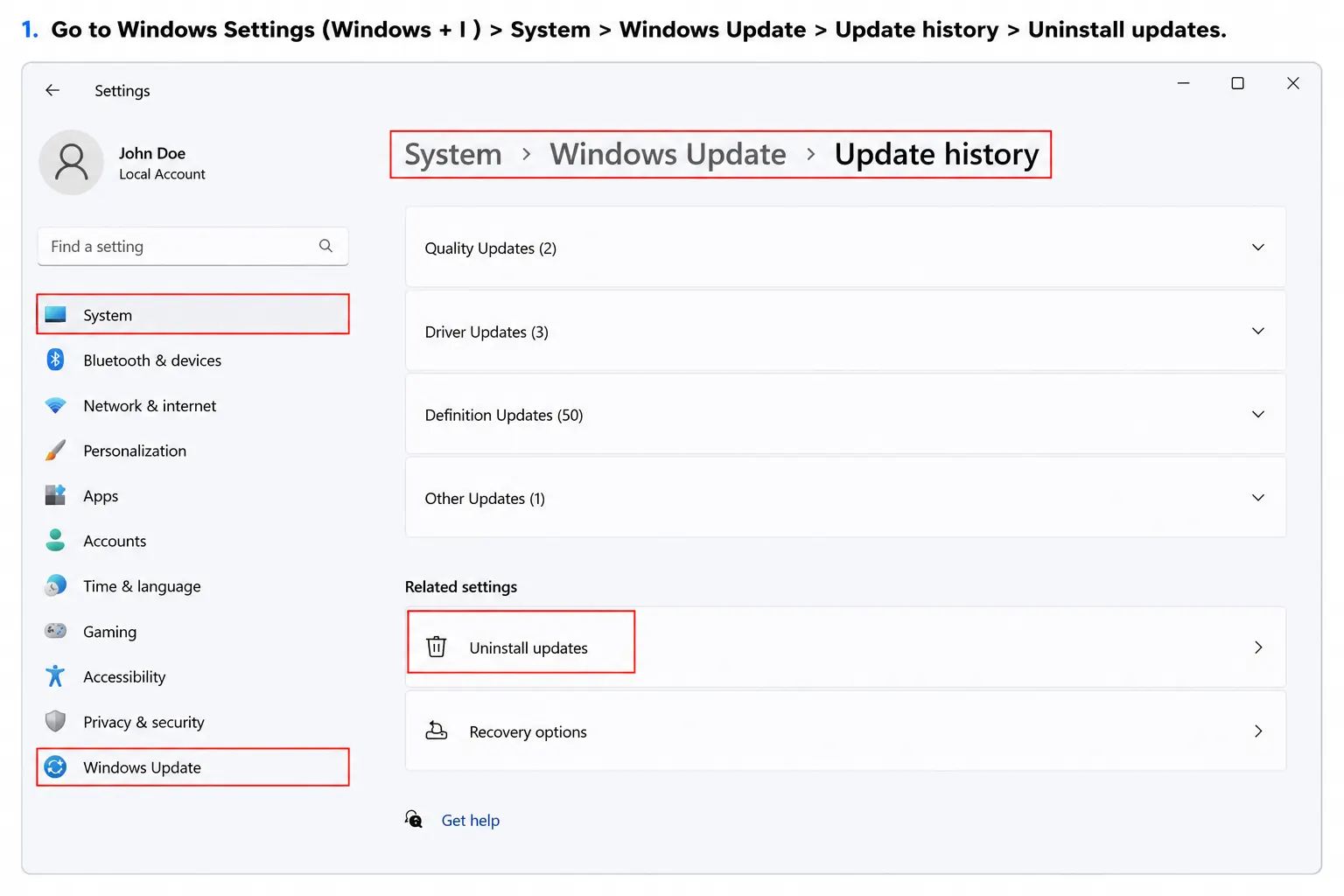Click the Windows Update sync icon

[55, 766]
